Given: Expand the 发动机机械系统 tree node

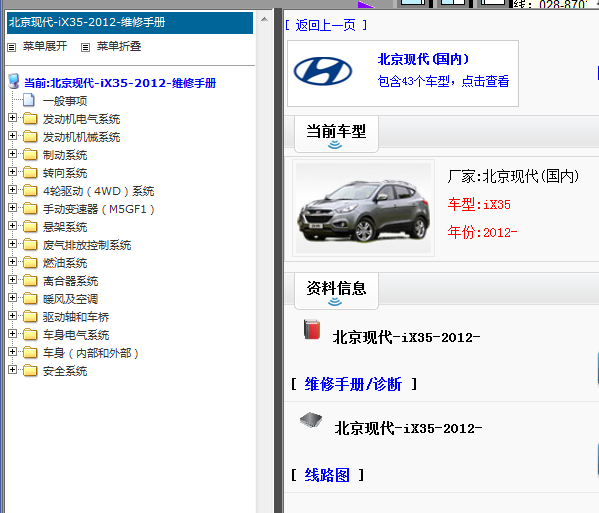Looking at the screenshot, I should coord(12,136).
